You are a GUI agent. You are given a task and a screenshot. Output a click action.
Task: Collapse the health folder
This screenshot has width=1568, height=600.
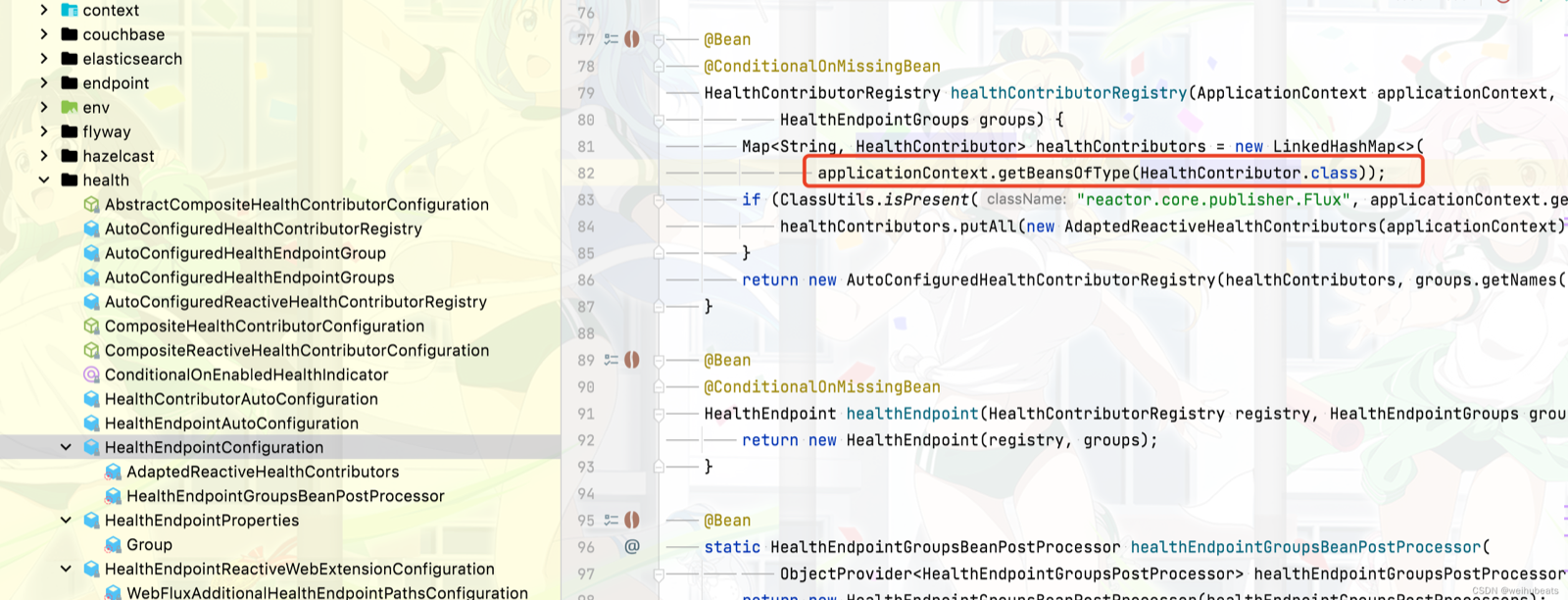pyautogui.click(x=44, y=180)
